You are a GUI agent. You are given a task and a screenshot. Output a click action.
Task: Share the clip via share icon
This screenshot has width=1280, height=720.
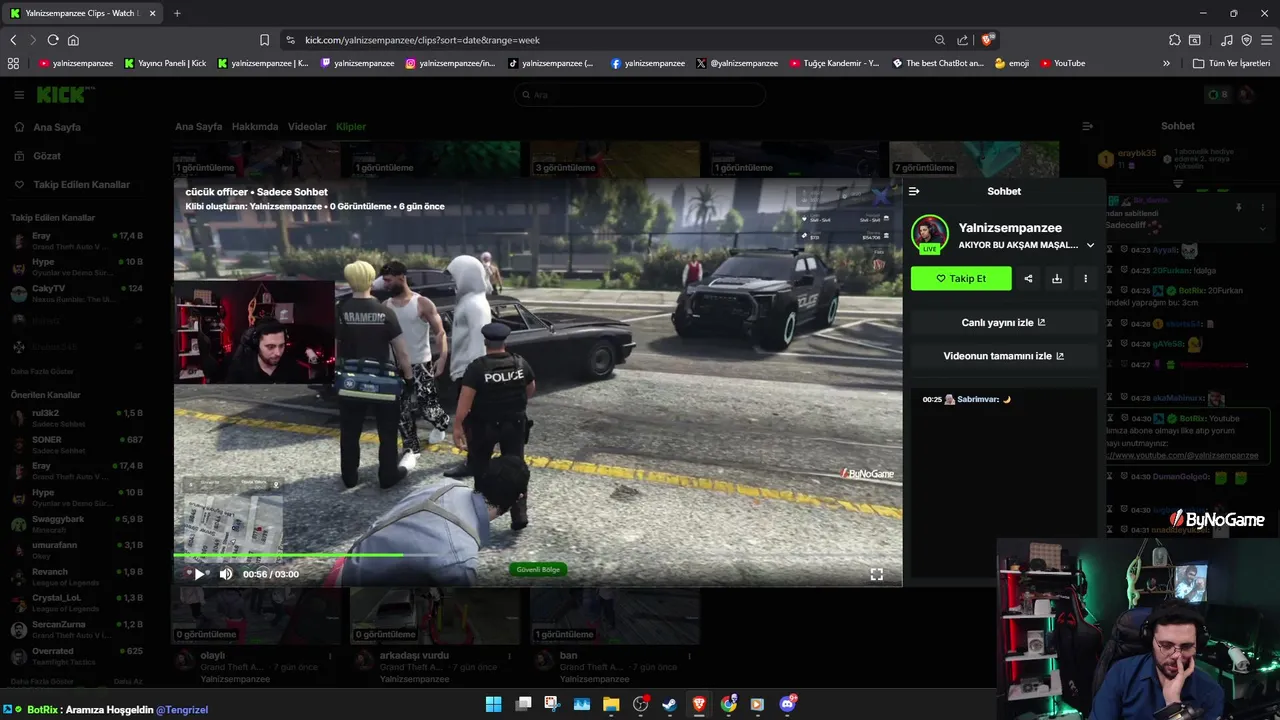click(x=1028, y=279)
